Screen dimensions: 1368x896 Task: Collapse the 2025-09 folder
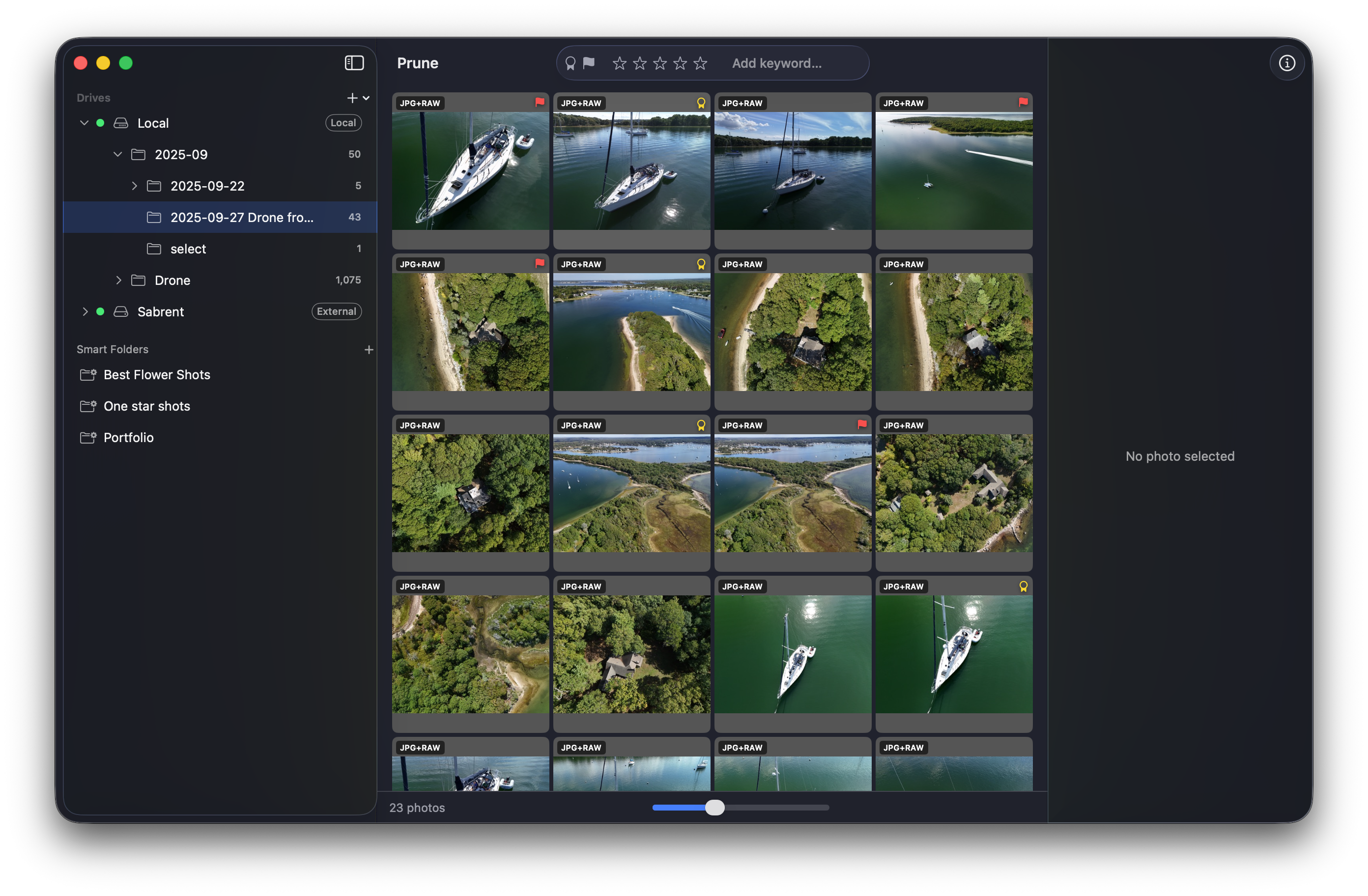coord(118,155)
